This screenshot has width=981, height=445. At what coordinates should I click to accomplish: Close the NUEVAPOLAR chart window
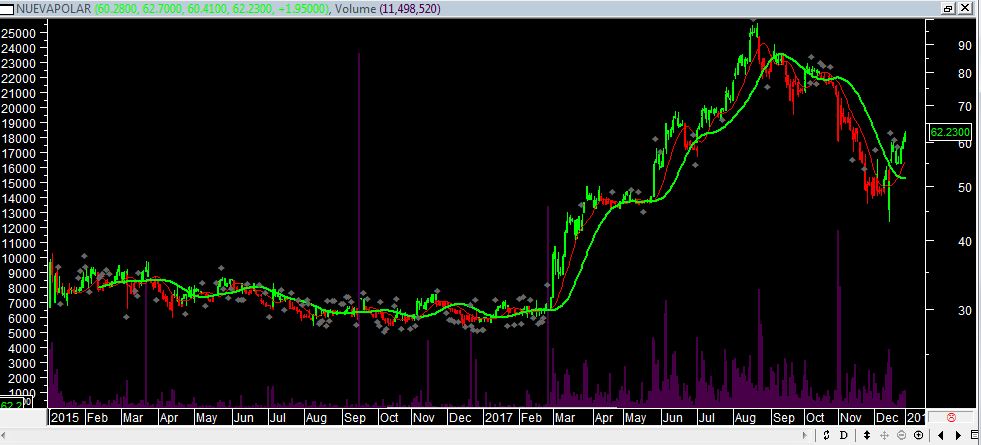963,8
